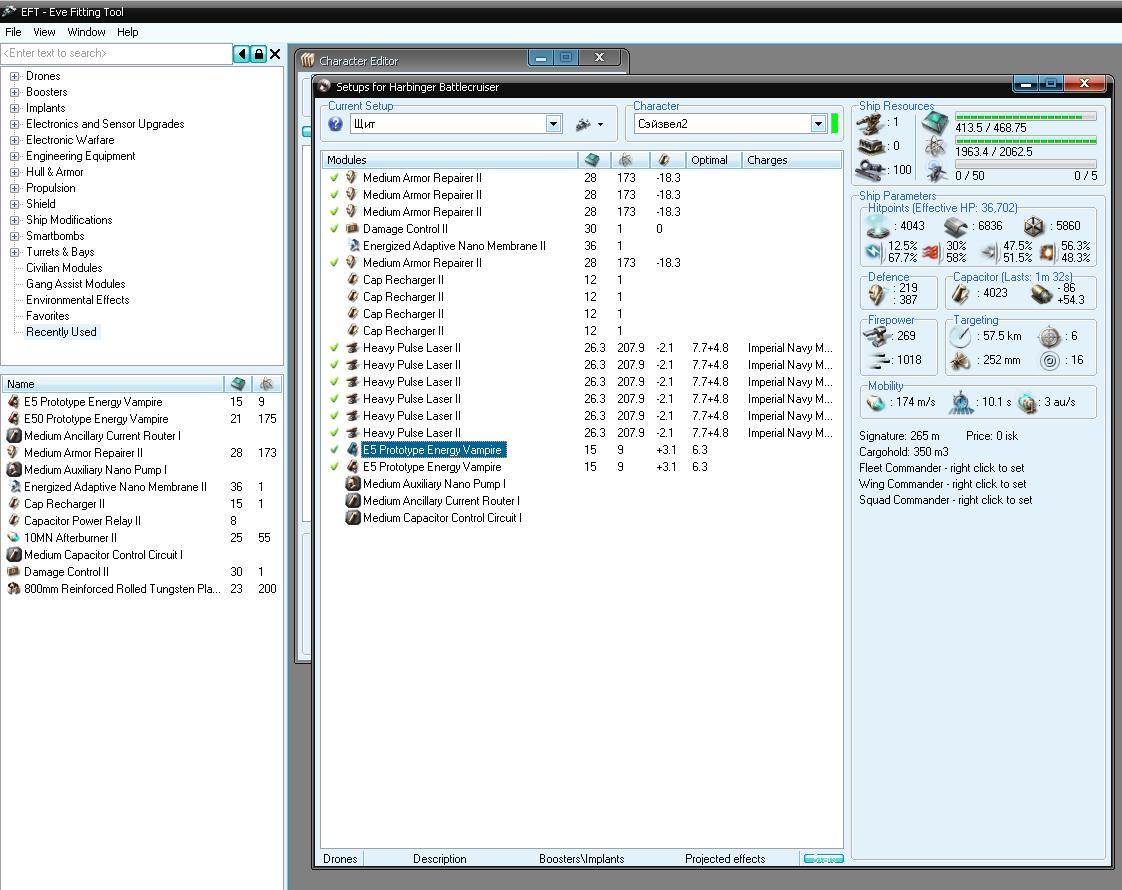Open the Current Setup dropdown arrow

tap(553, 124)
